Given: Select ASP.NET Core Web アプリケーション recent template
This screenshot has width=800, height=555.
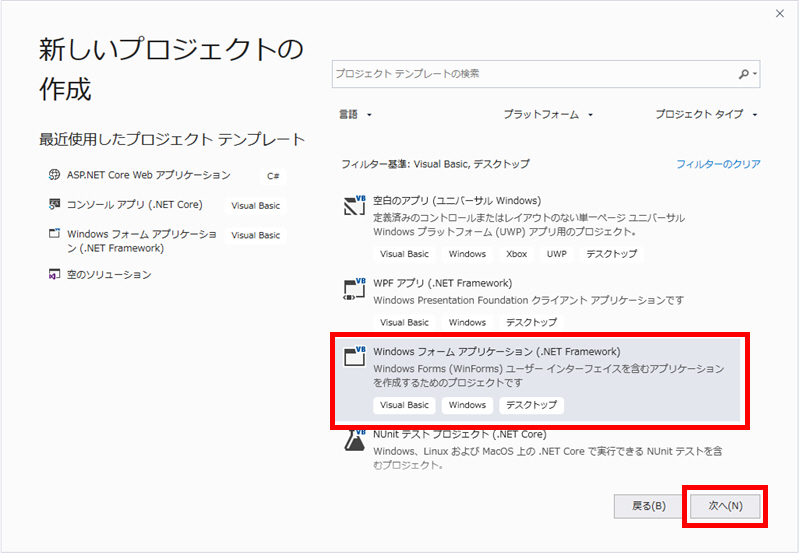Looking at the screenshot, I should (148, 175).
